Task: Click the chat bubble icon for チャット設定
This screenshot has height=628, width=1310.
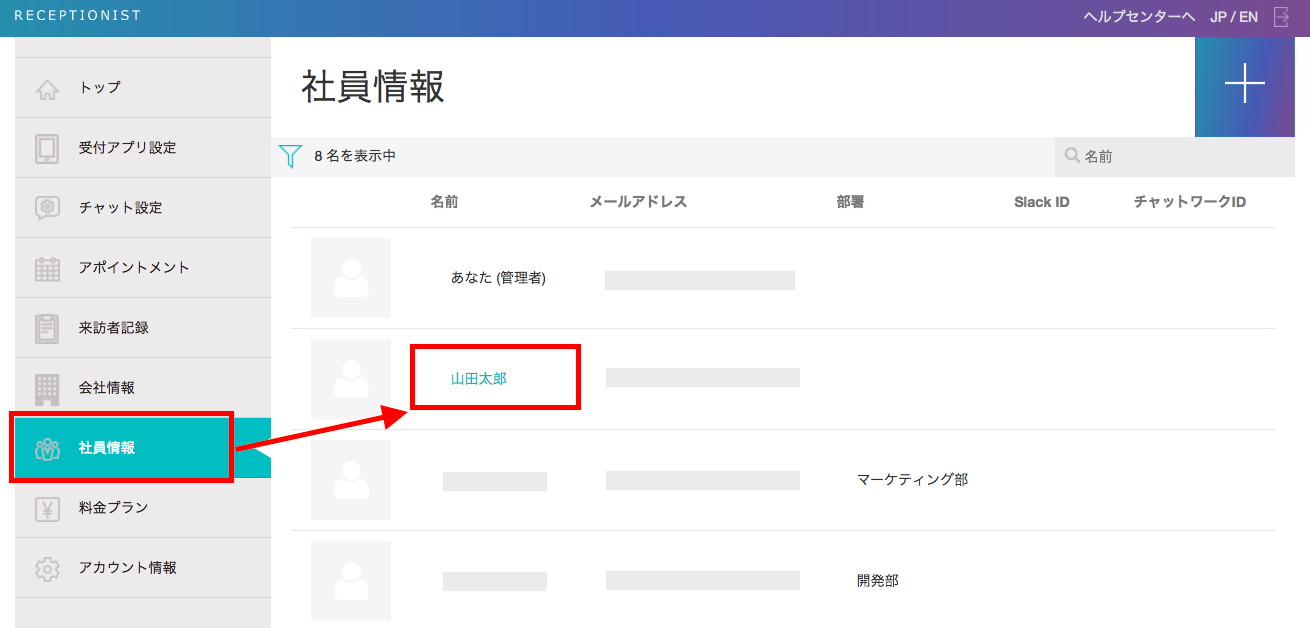Action: (x=47, y=208)
